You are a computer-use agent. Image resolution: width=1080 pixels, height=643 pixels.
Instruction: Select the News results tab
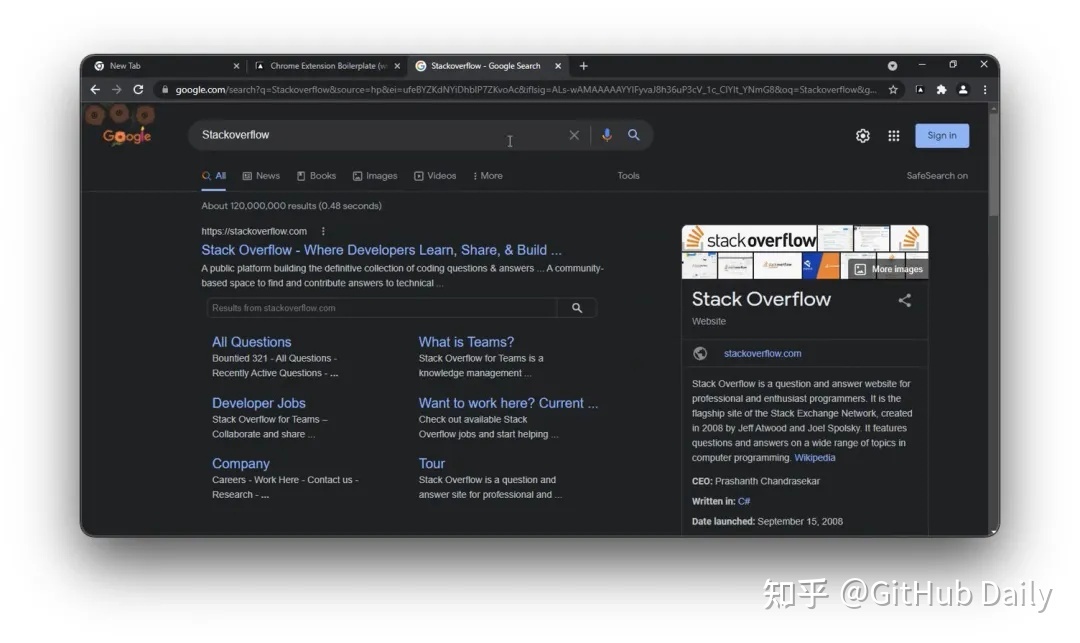(x=261, y=176)
